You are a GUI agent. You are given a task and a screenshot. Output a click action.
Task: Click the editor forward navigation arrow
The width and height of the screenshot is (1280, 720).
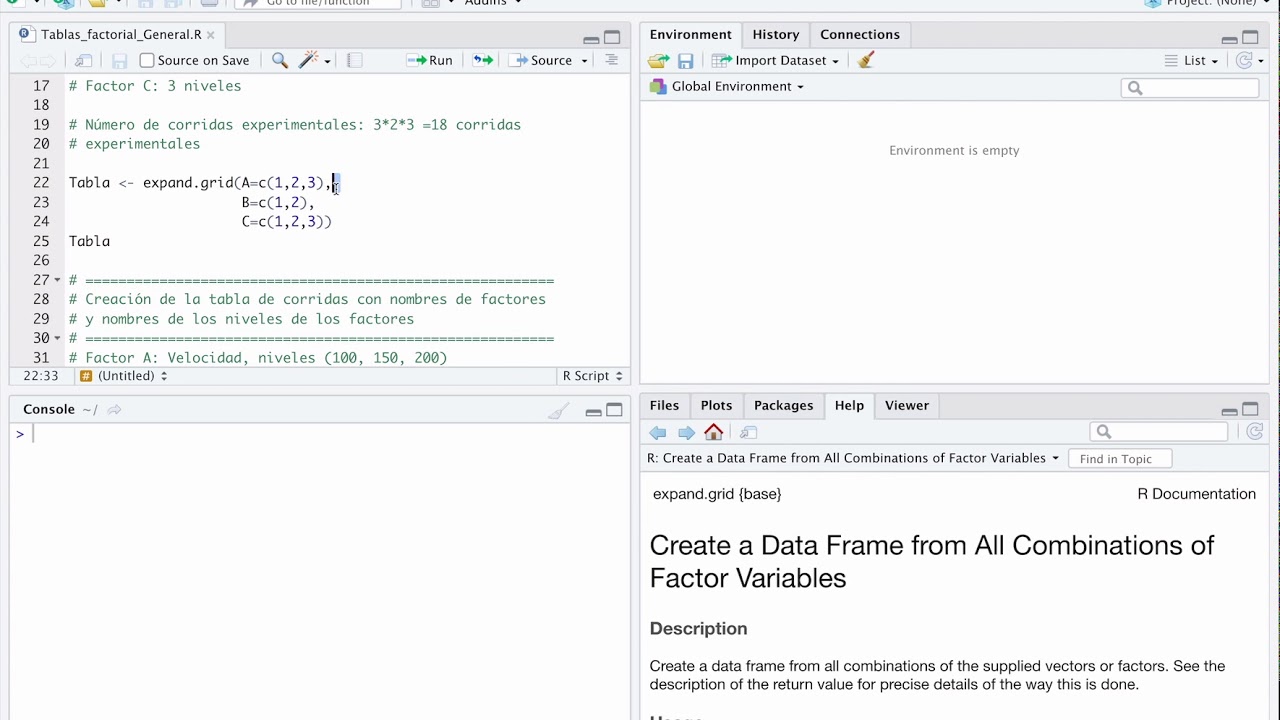click(49, 61)
